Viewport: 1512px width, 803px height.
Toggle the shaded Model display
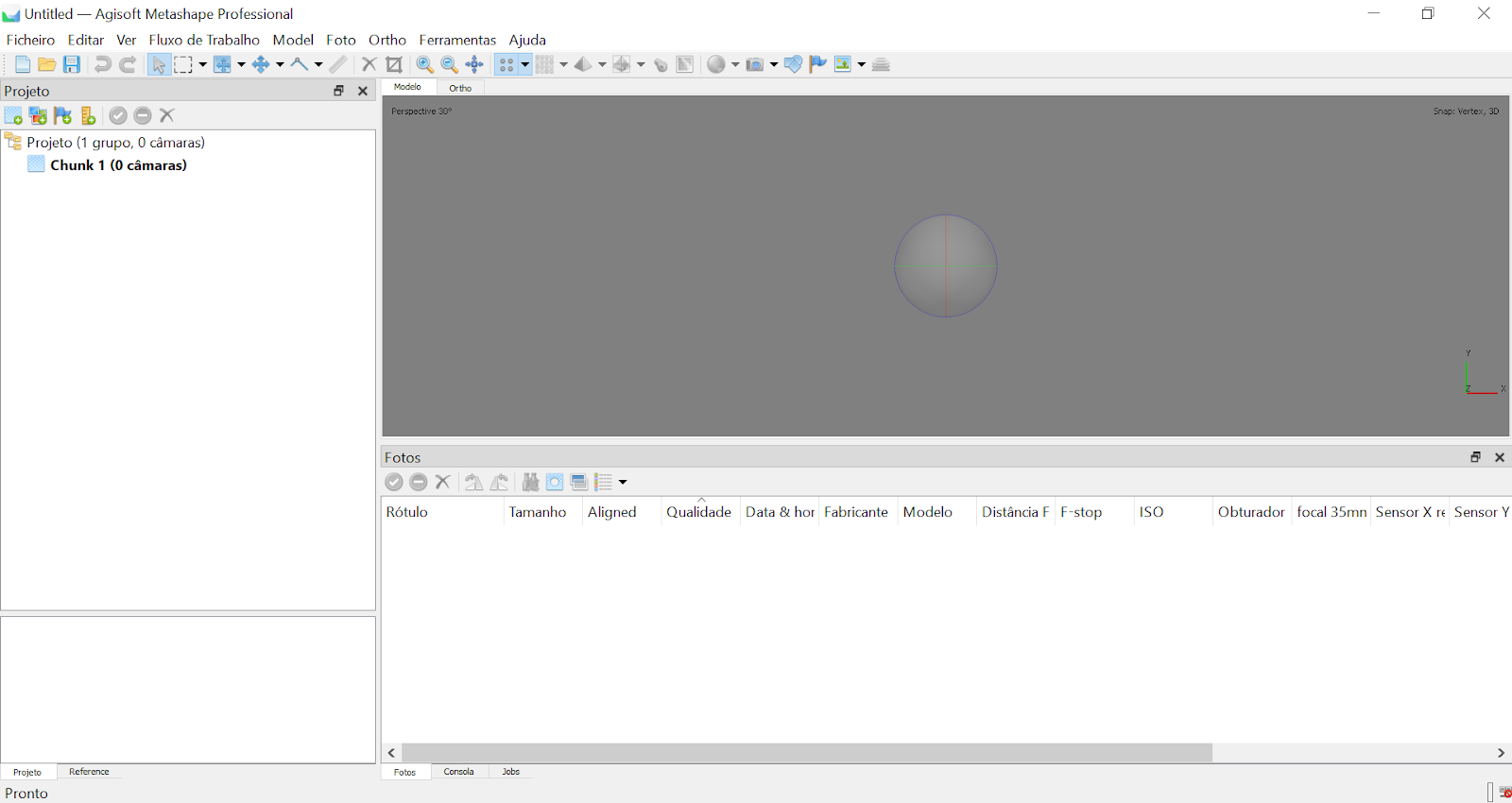pos(583,64)
